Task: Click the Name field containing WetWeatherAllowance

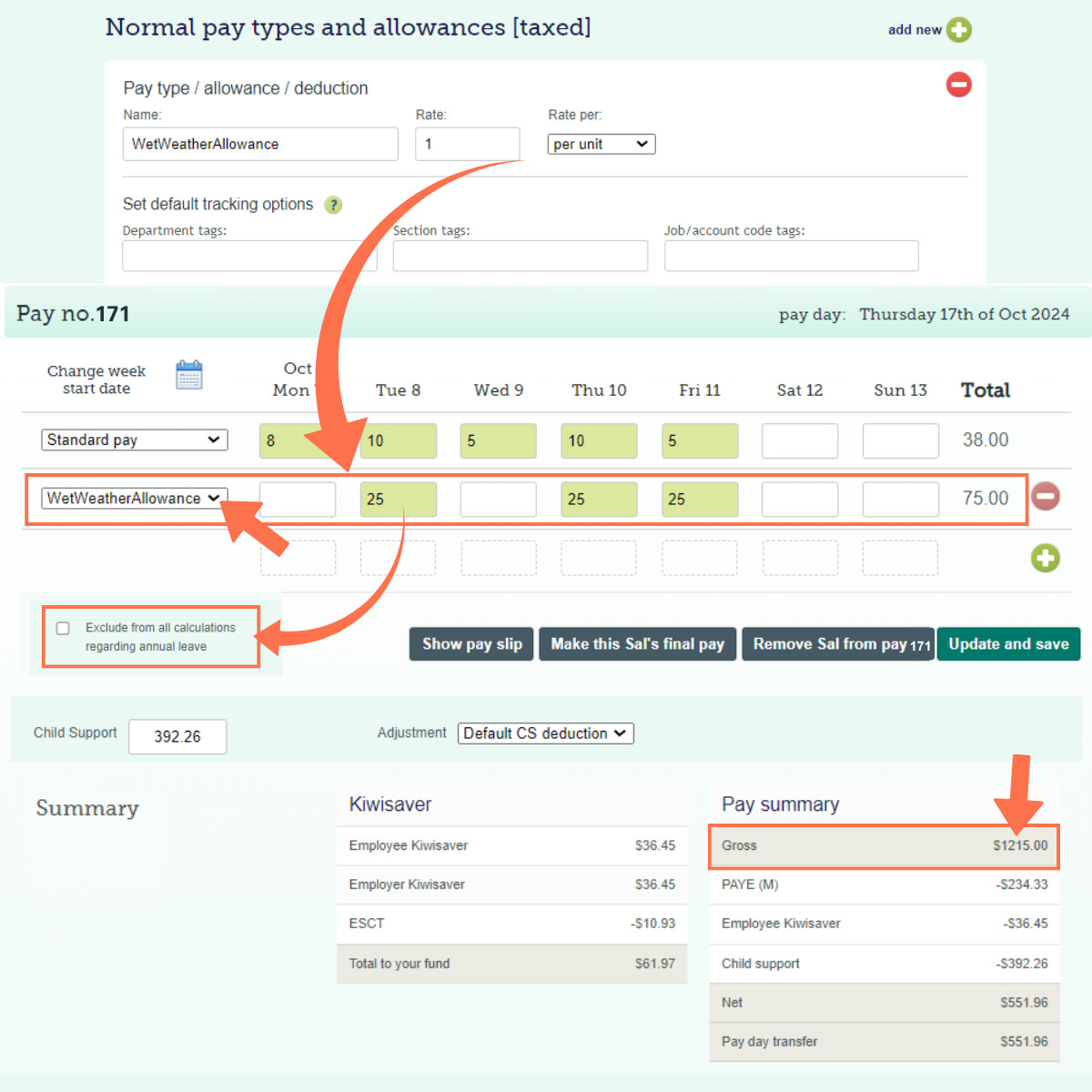Action: [260, 144]
